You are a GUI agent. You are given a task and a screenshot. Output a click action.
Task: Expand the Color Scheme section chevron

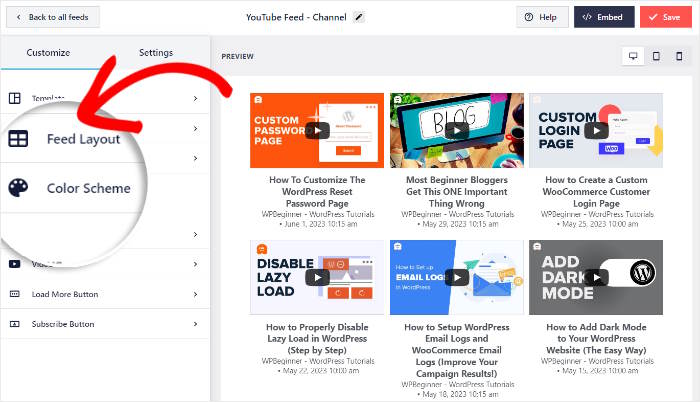(x=196, y=159)
